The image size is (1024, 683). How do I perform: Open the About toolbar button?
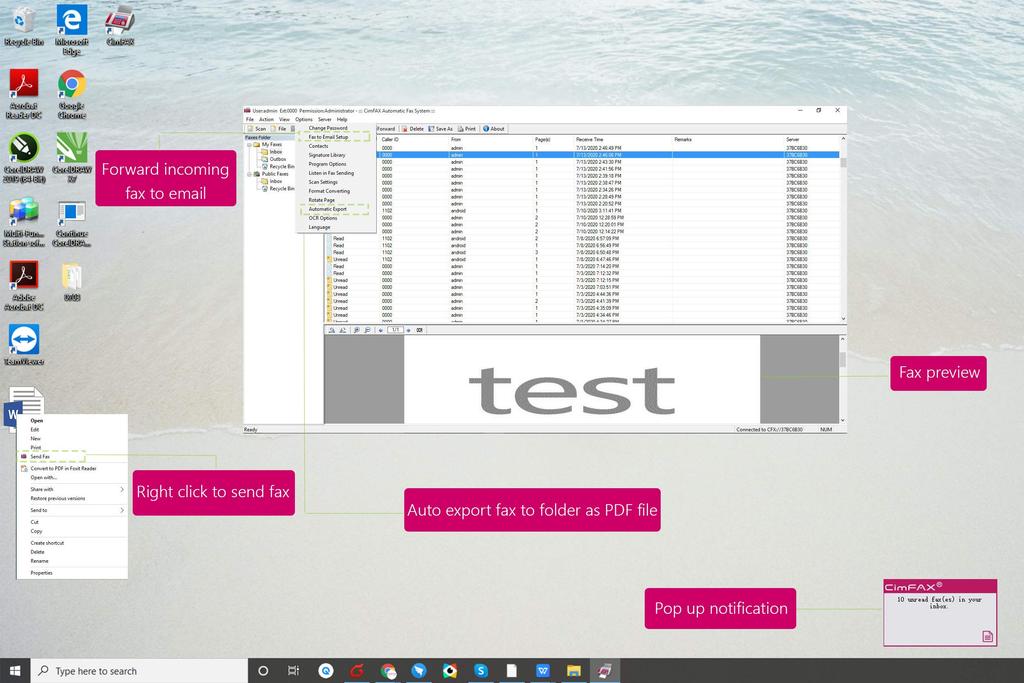pyautogui.click(x=494, y=129)
